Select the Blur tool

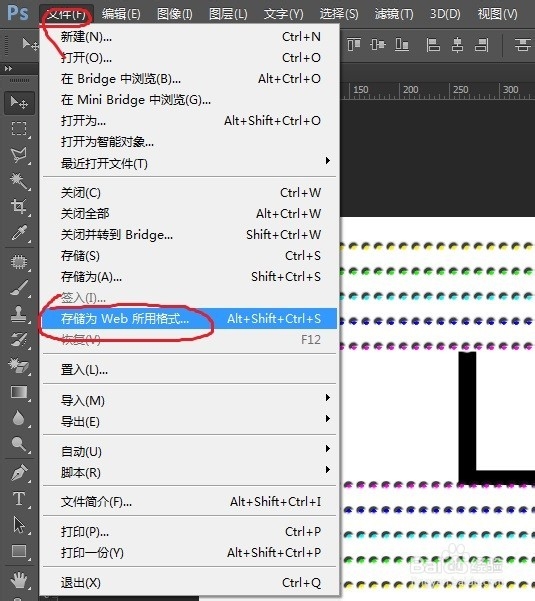point(19,418)
